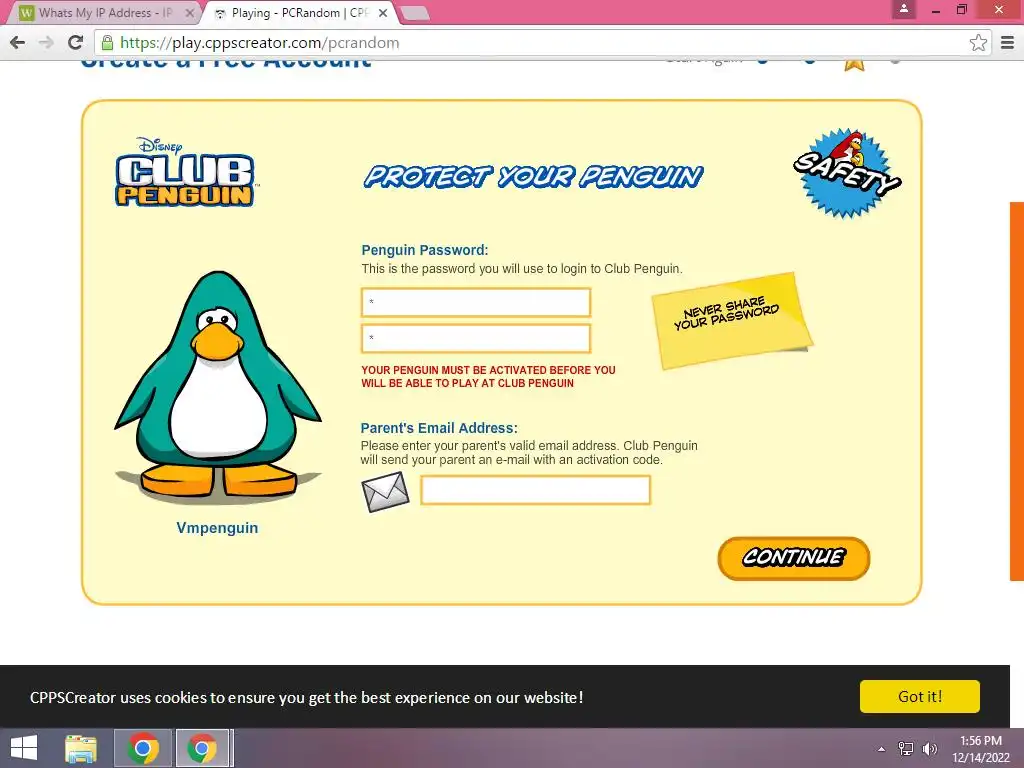Viewport: 1024px width, 768px height.
Task: Open a new tab button
Action: 414,13
